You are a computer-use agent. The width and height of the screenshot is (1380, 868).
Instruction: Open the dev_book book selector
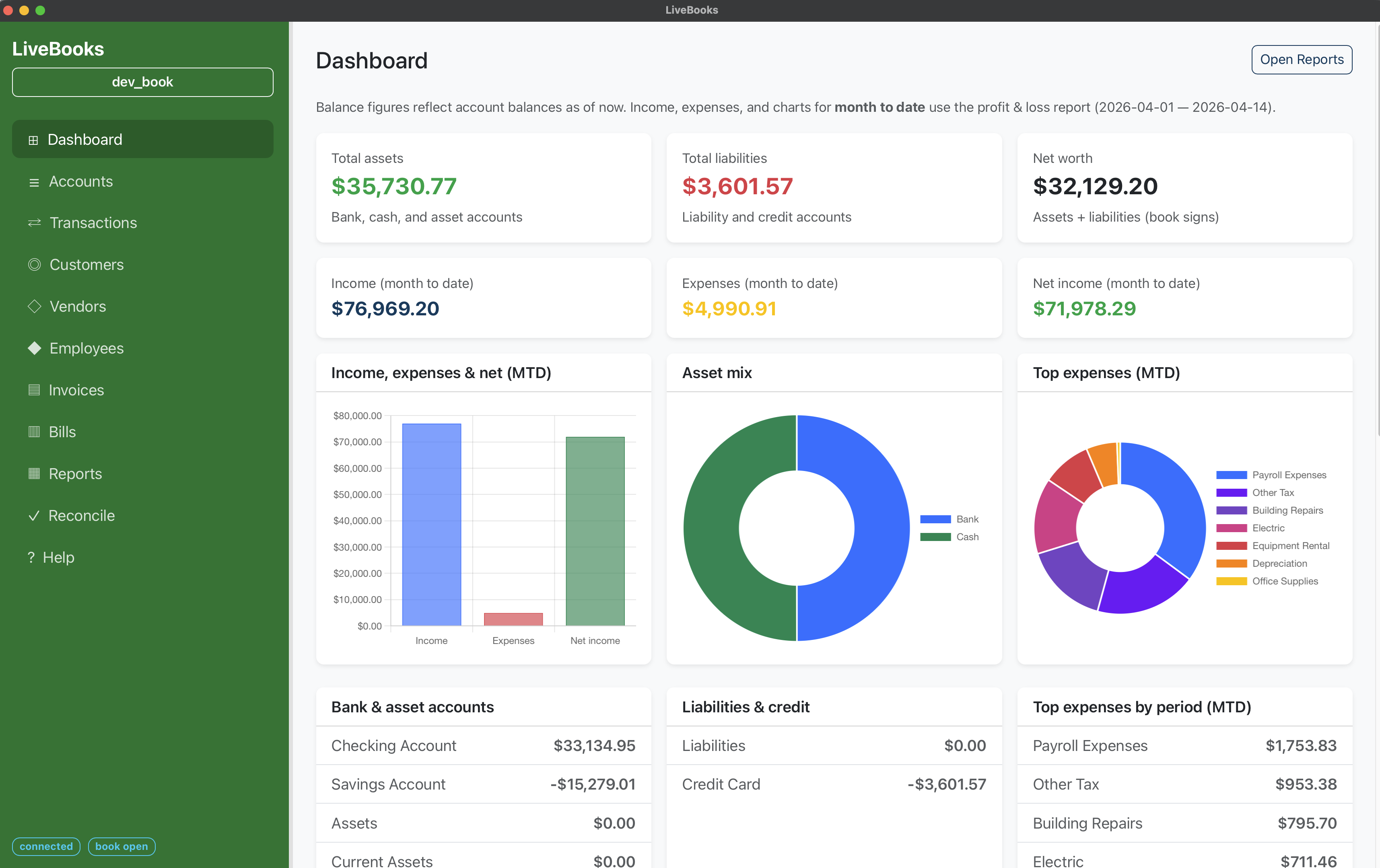[142, 82]
